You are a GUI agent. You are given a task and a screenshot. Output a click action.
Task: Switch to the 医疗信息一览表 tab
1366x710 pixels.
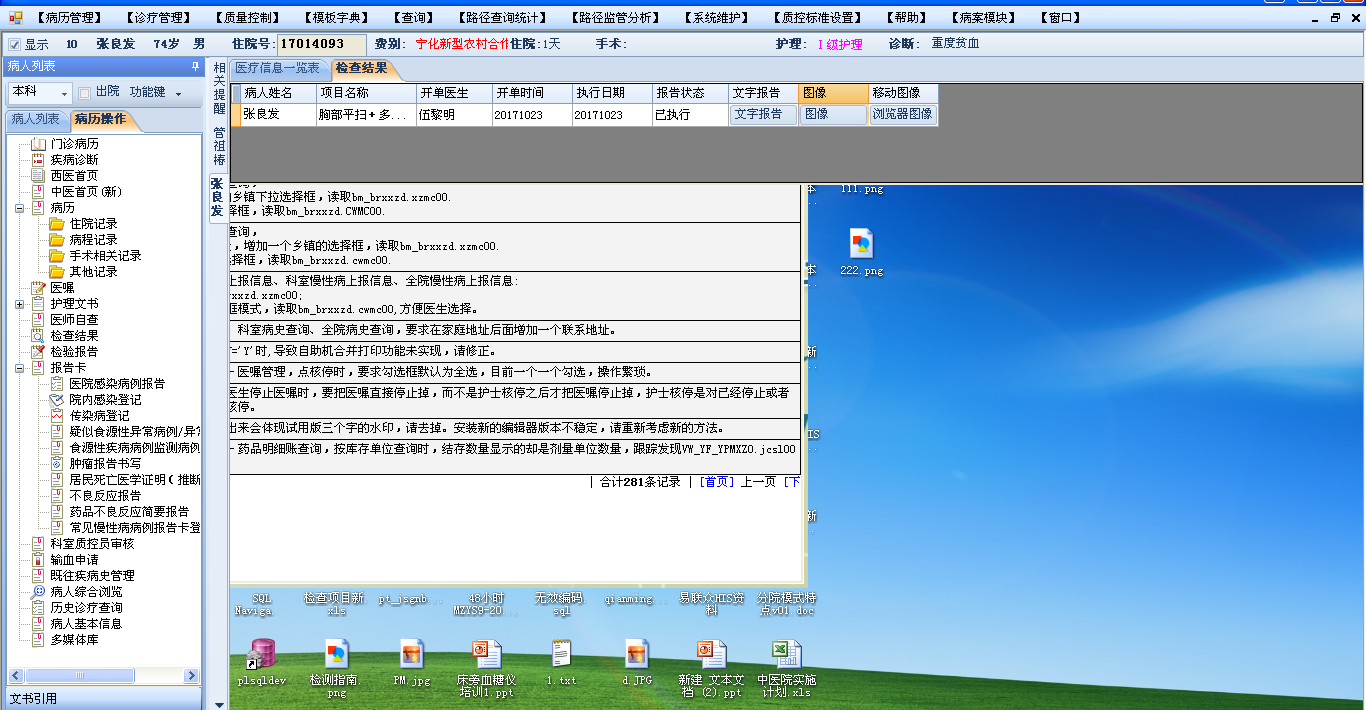pyautogui.click(x=279, y=68)
